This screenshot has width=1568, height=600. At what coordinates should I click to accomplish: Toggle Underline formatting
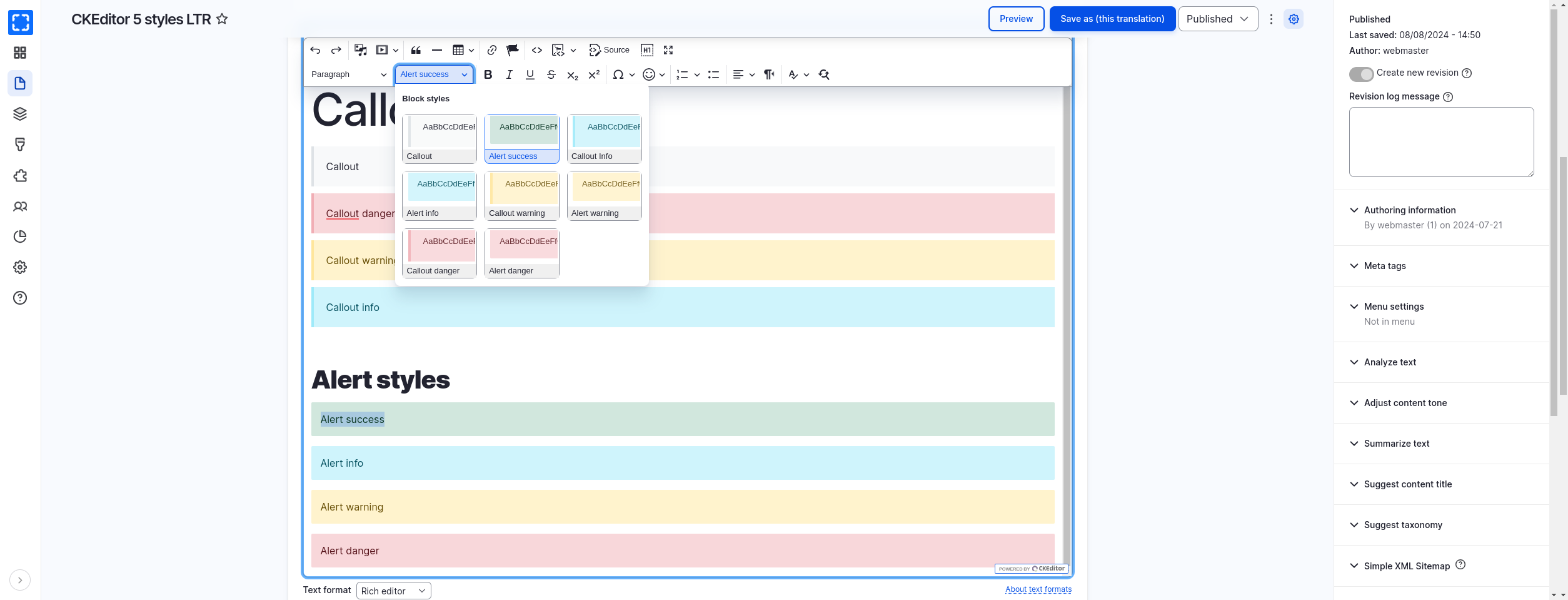[x=530, y=74]
